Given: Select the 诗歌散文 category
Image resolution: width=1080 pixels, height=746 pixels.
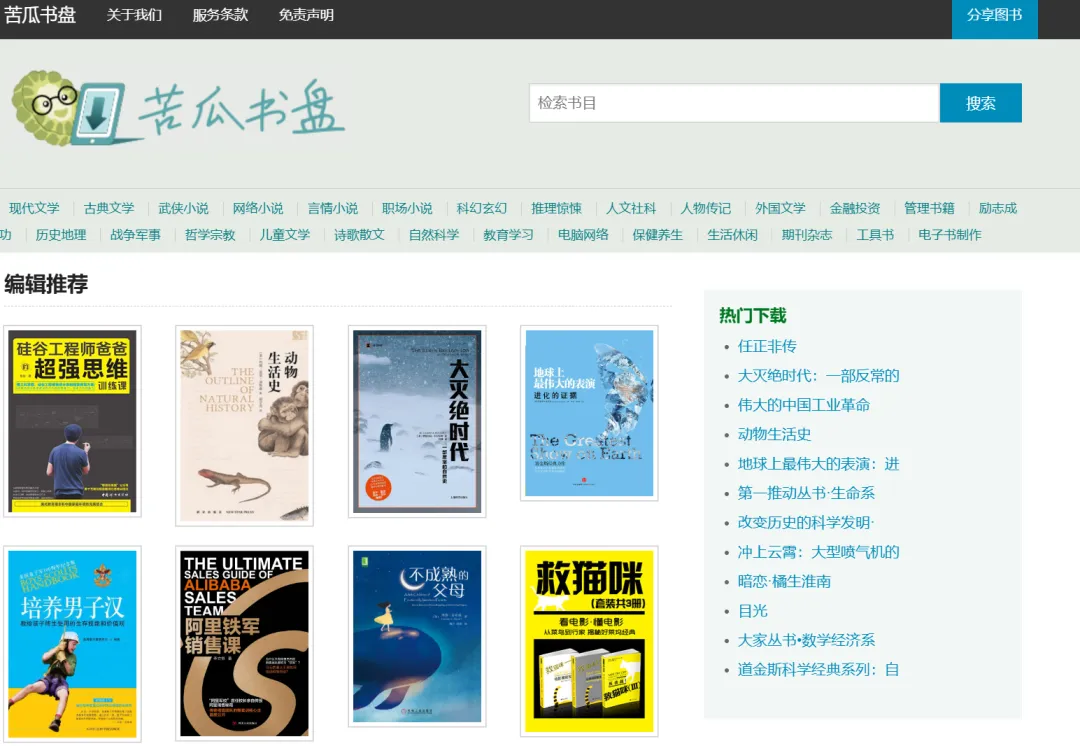Looking at the screenshot, I should click(360, 235).
